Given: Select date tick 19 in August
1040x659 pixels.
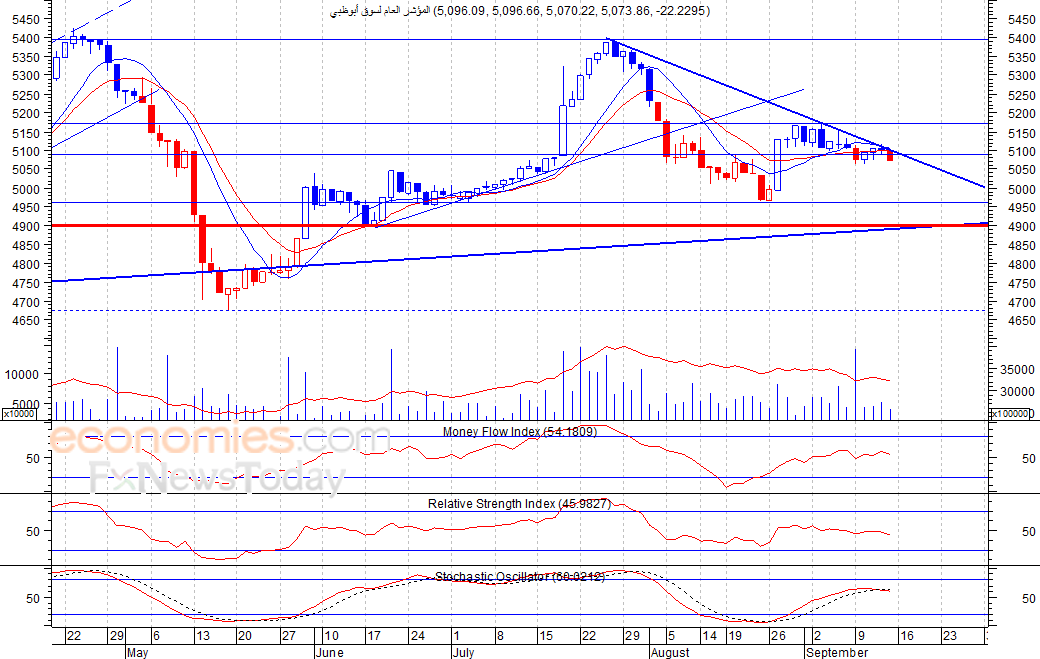Looking at the screenshot, I should click(735, 636).
